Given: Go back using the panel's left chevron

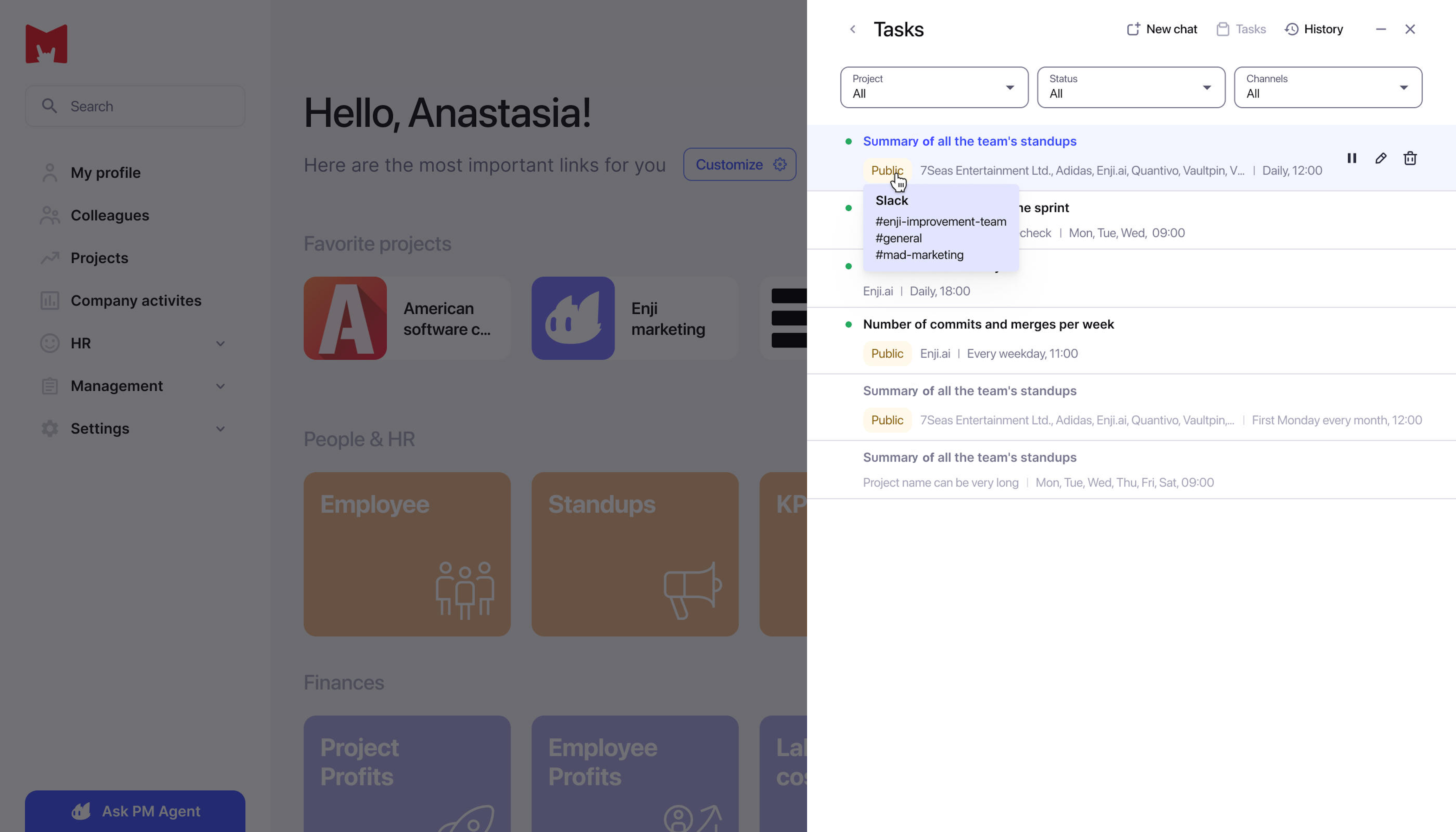Looking at the screenshot, I should coord(853,29).
